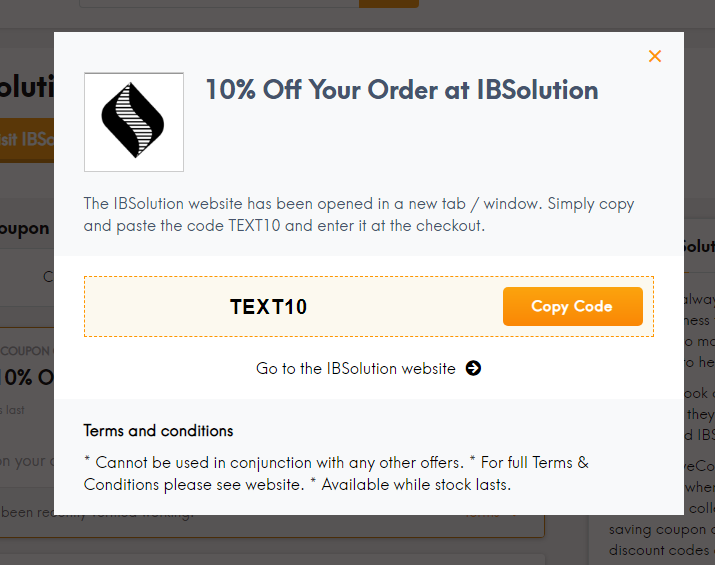715x565 pixels.
Task: Click the dimmed 'Visit IBSo' orange button behind popup
Action: (x=27, y=140)
